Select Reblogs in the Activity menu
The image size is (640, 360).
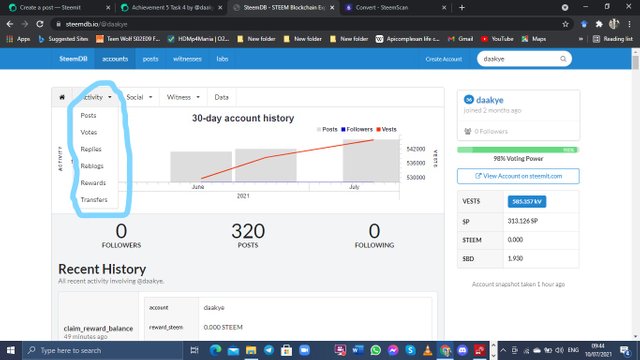[x=92, y=166]
